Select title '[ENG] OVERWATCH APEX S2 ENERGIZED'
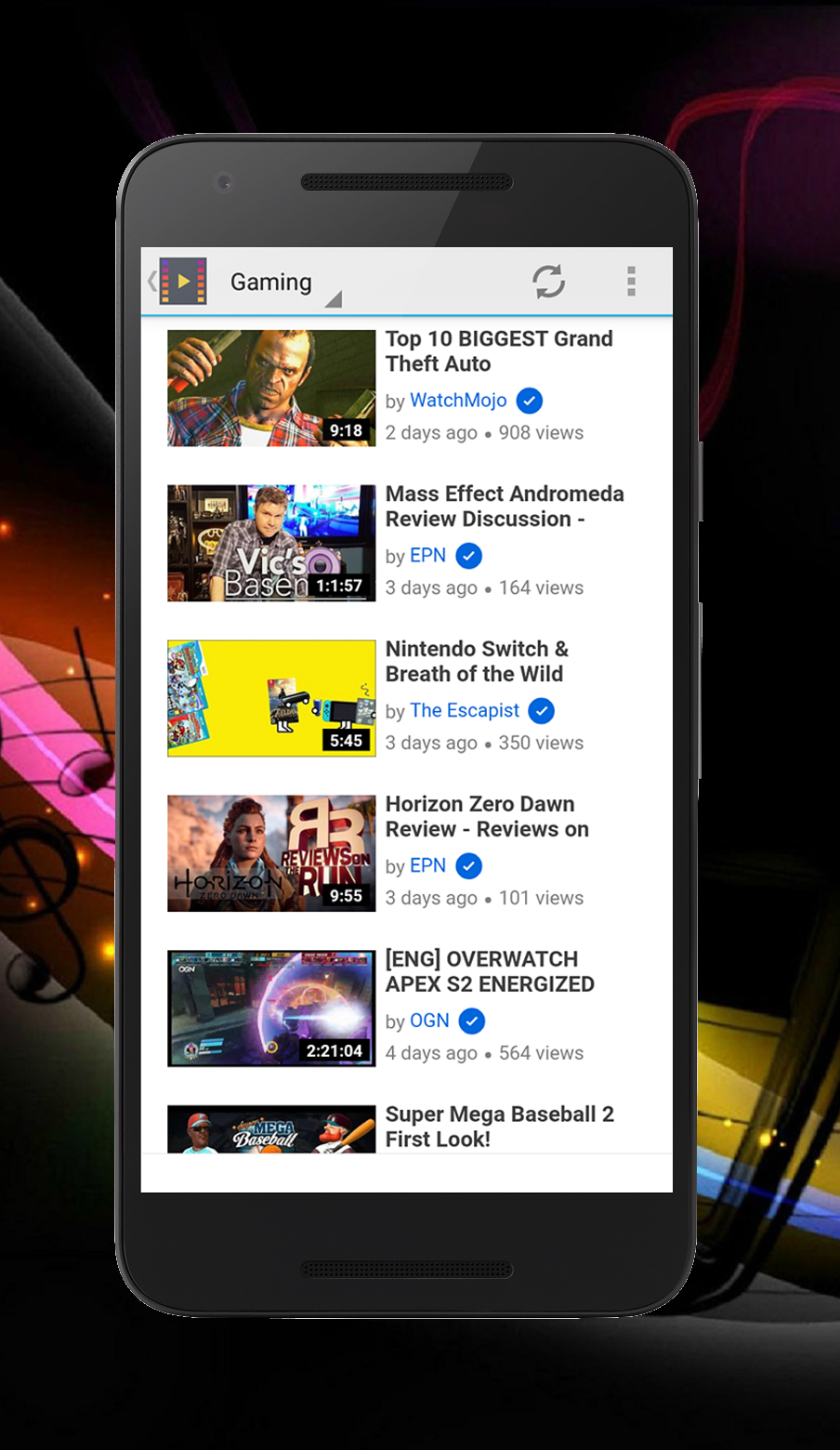 pos(490,971)
